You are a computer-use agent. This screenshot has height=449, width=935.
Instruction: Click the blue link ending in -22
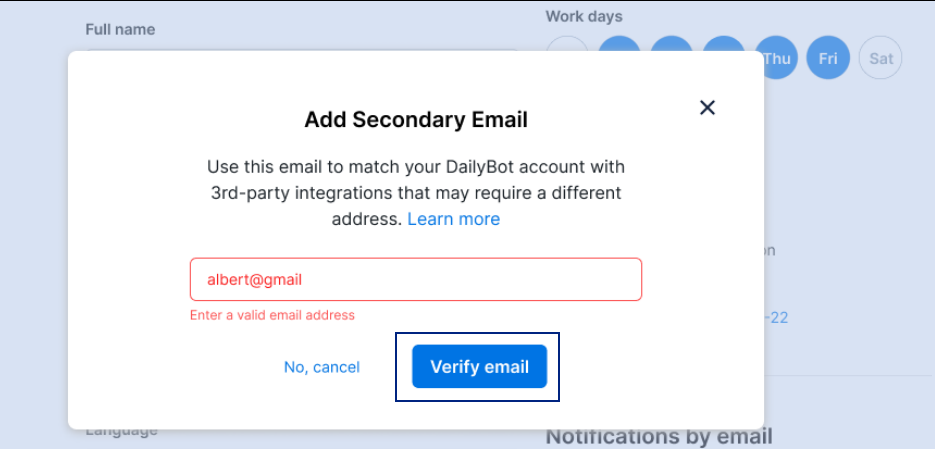click(x=778, y=318)
